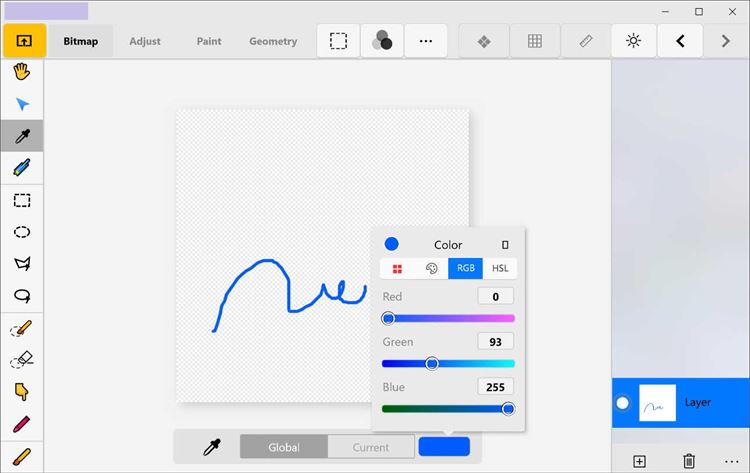Click the Layer thumbnail preview
The width and height of the screenshot is (750, 473).
657,403
